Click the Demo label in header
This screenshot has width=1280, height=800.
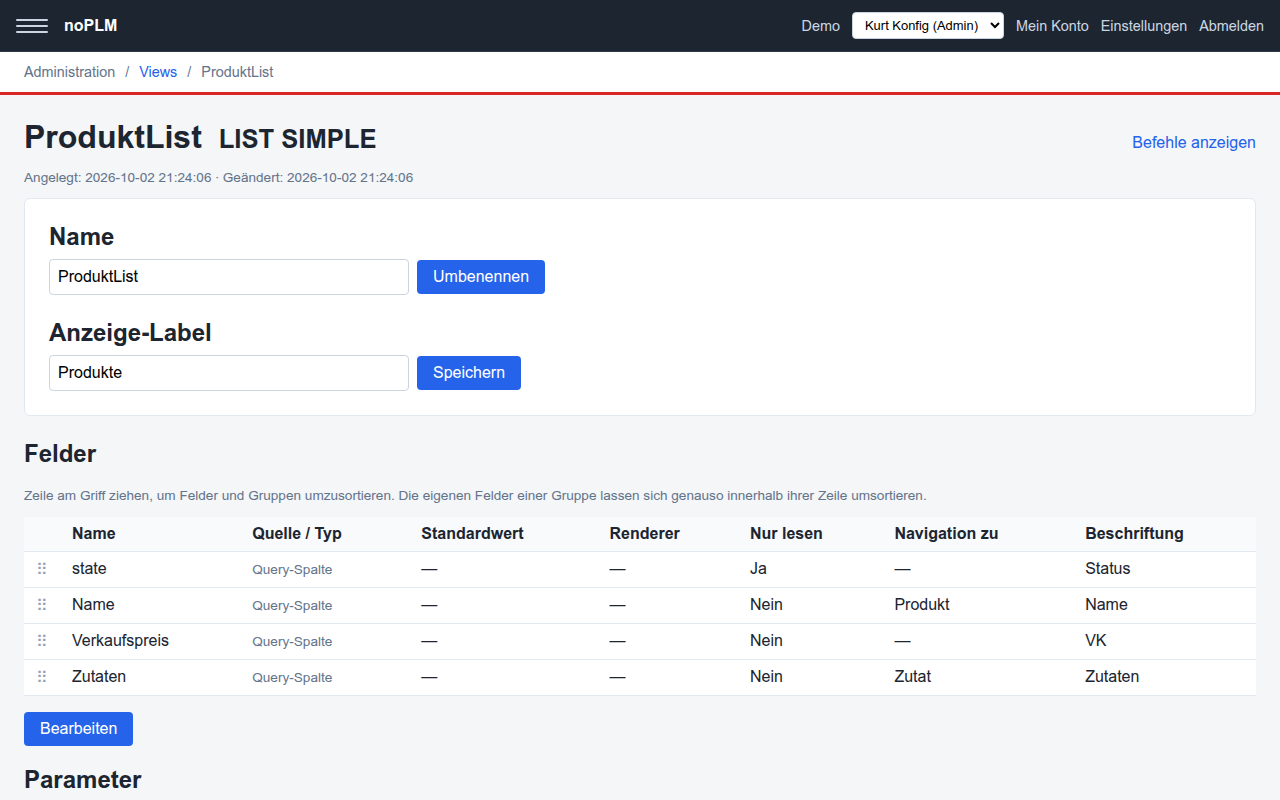click(x=821, y=26)
